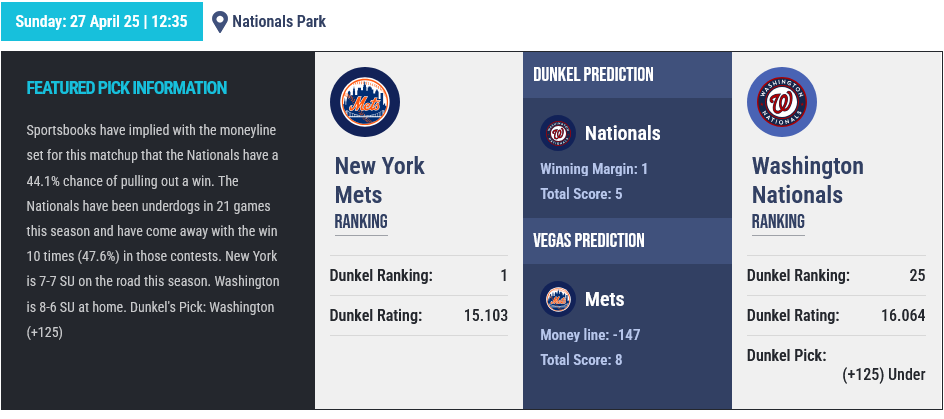
Task: Click the Featured Pick Information heading
Action: tap(127, 88)
